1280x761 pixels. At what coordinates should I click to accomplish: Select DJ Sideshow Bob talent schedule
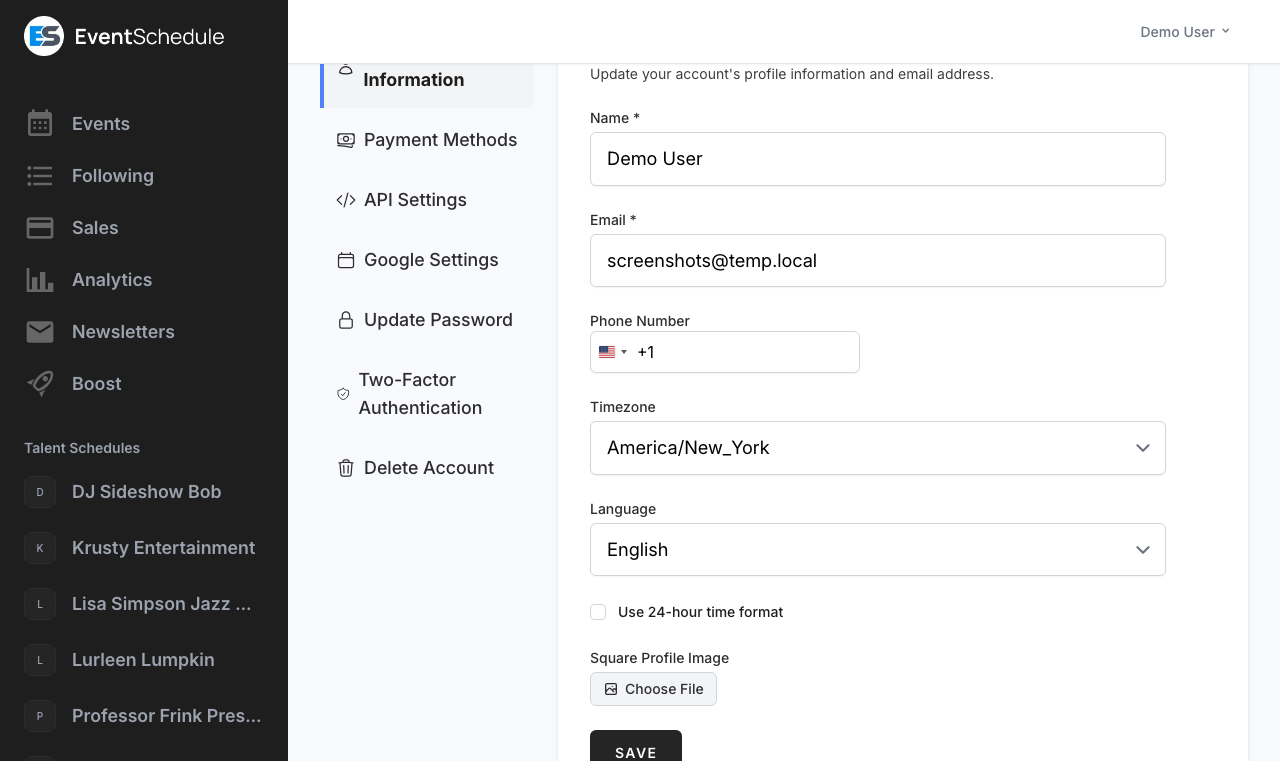coord(146,492)
